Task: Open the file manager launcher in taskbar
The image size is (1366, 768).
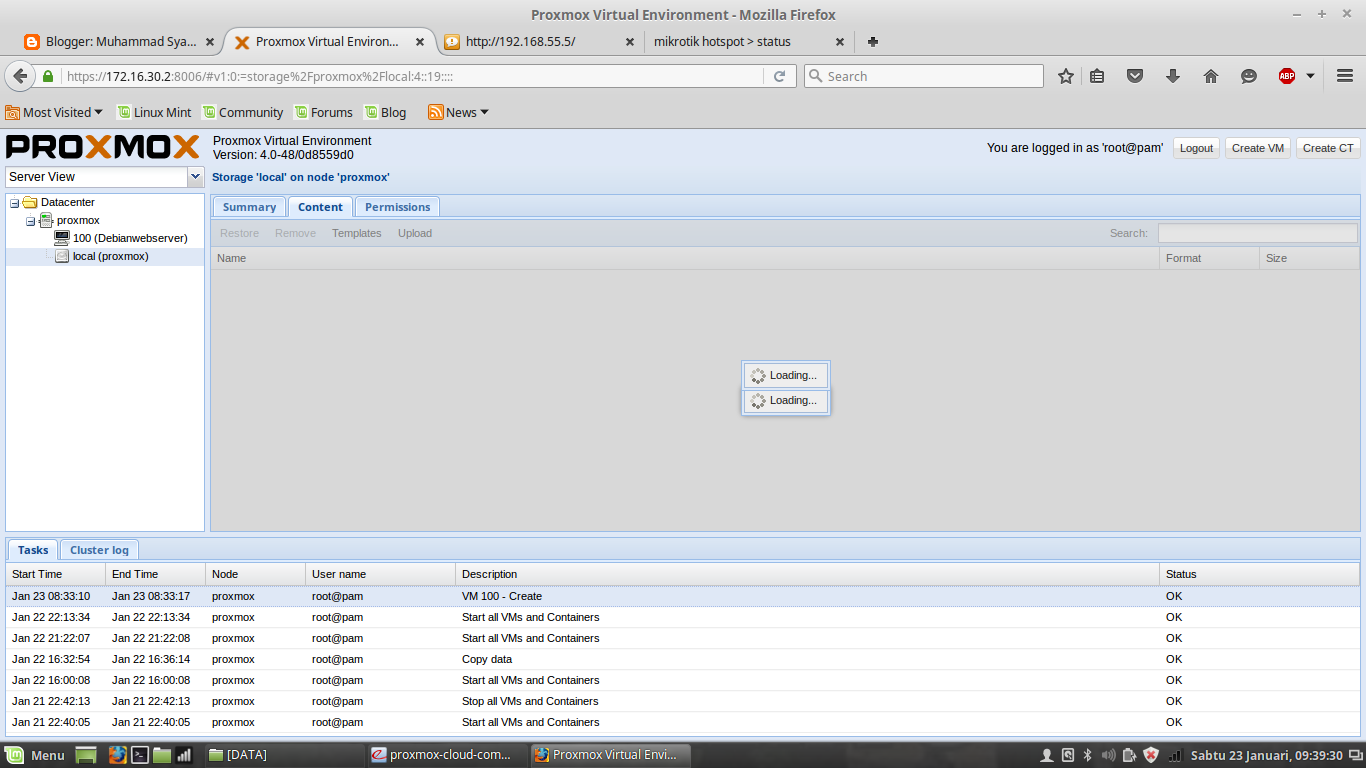Action: [x=162, y=755]
